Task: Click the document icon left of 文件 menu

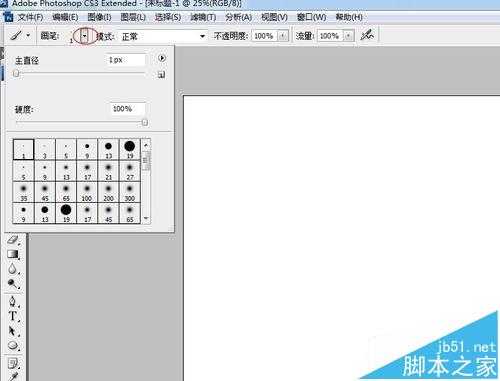Action: (7, 17)
